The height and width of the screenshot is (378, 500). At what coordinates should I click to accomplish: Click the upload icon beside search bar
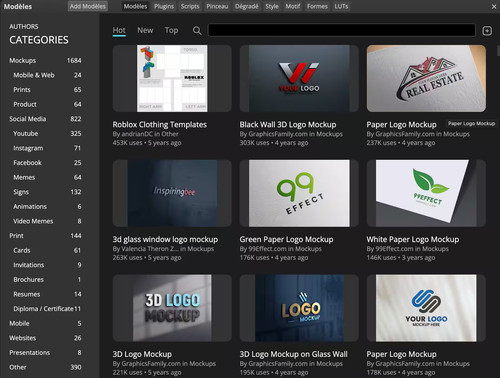[487, 31]
